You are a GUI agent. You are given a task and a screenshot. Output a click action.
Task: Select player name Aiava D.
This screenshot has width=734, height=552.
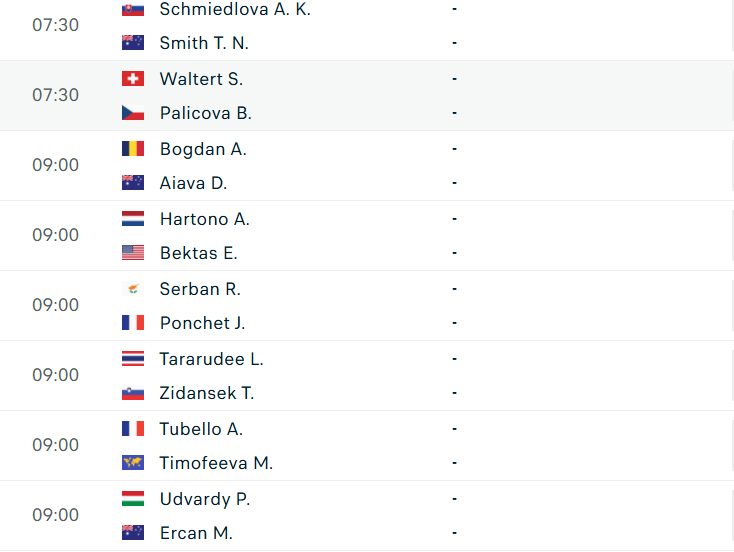coord(193,183)
